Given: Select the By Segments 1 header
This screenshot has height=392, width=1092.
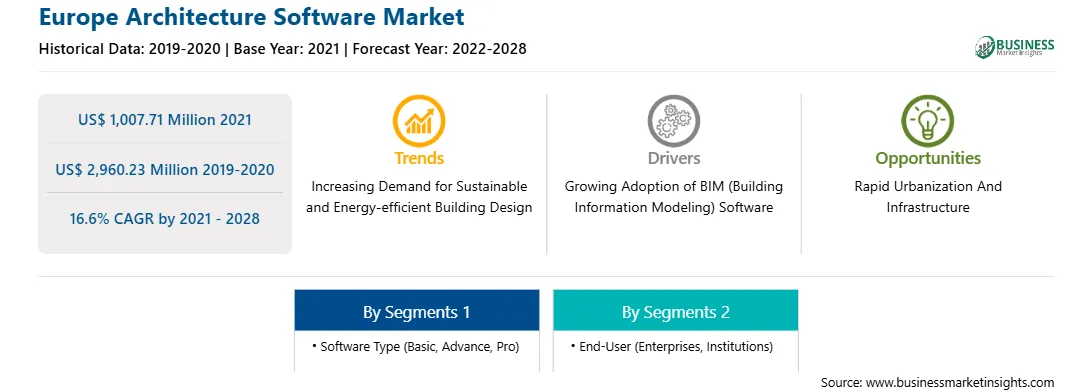Looking at the screenshot, I should click(416, 311).
